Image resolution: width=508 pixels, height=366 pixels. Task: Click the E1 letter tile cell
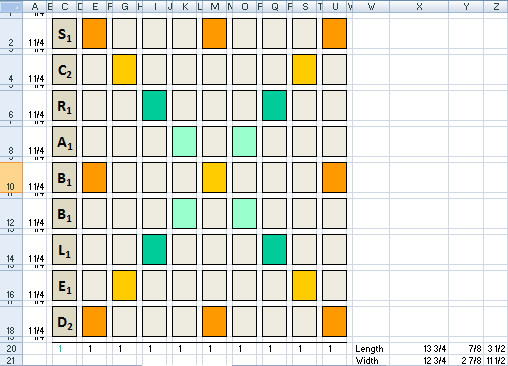click(65, 285)
